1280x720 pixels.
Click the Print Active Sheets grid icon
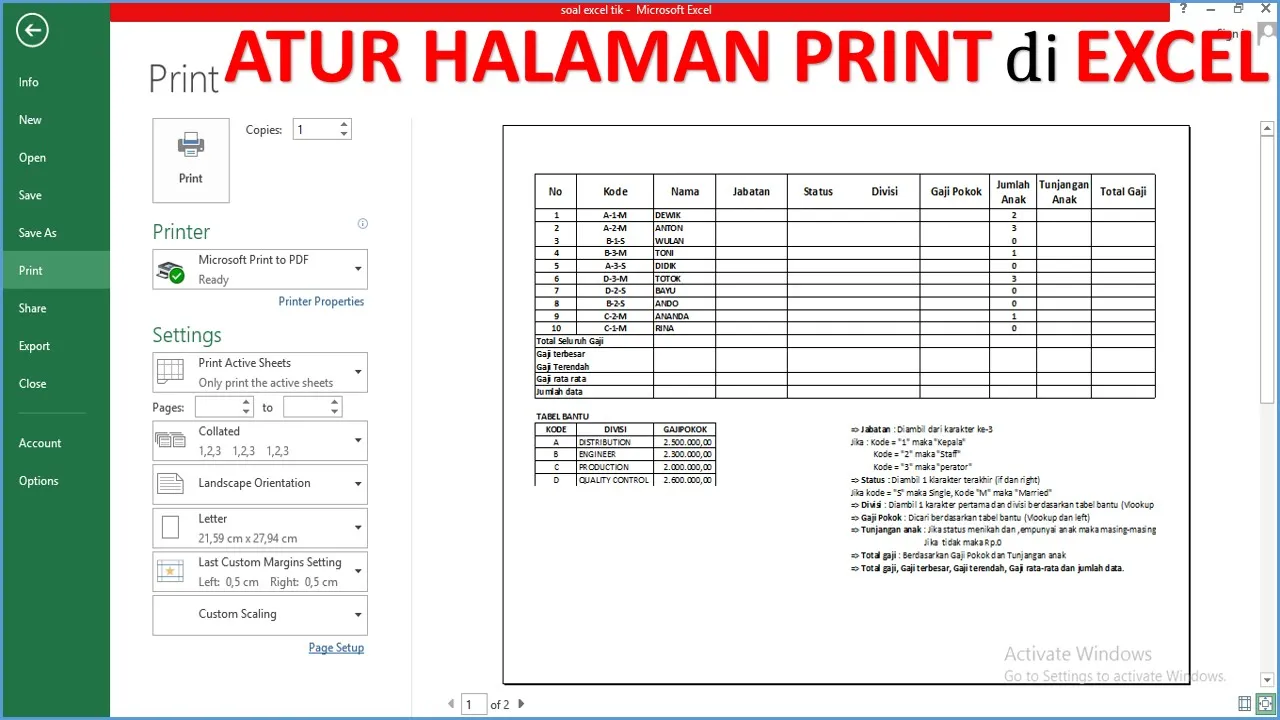coord(171,372)
